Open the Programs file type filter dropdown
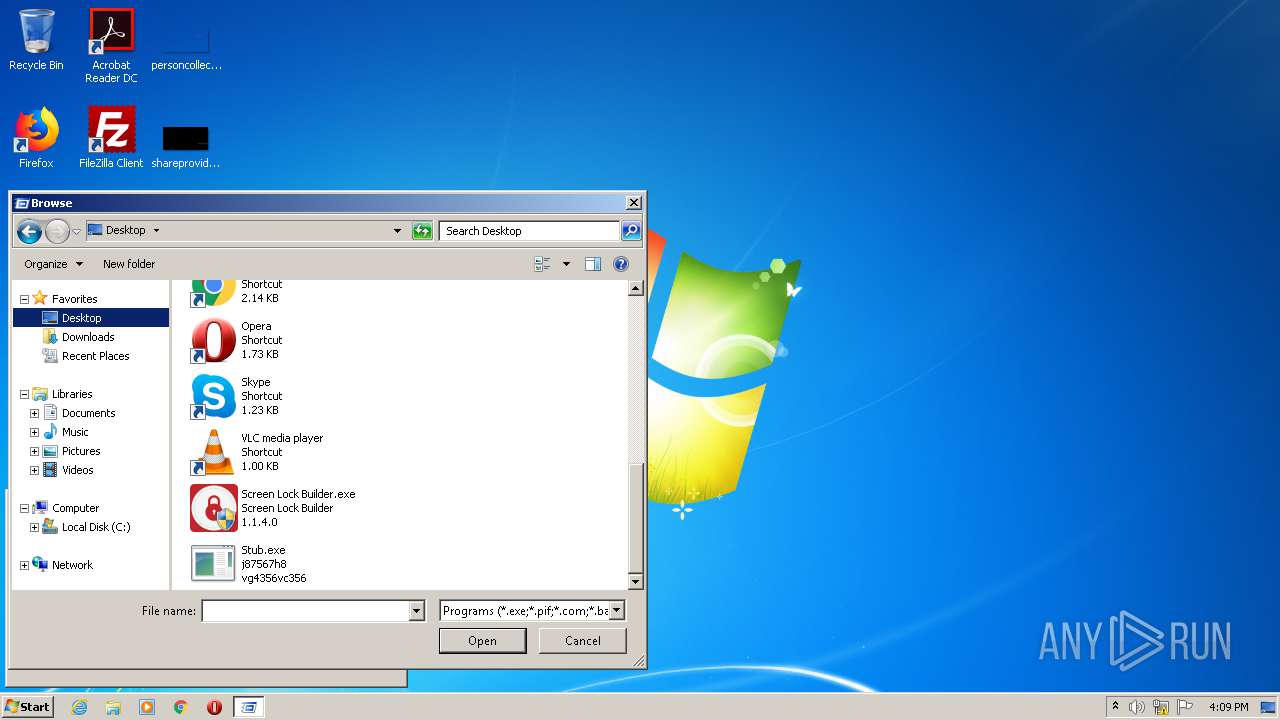 coord(616,610)
